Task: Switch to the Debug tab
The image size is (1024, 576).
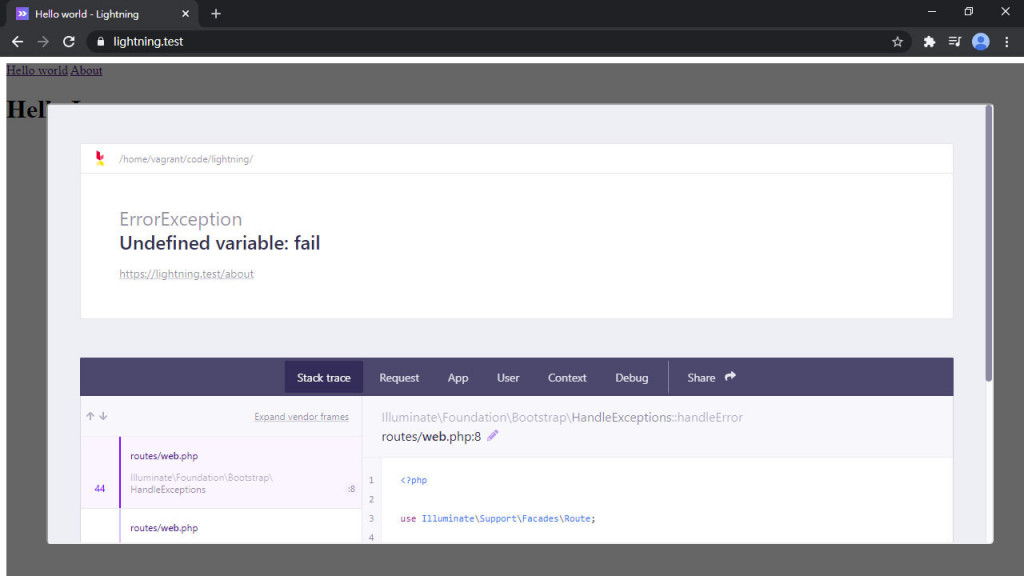Action: 632,377
